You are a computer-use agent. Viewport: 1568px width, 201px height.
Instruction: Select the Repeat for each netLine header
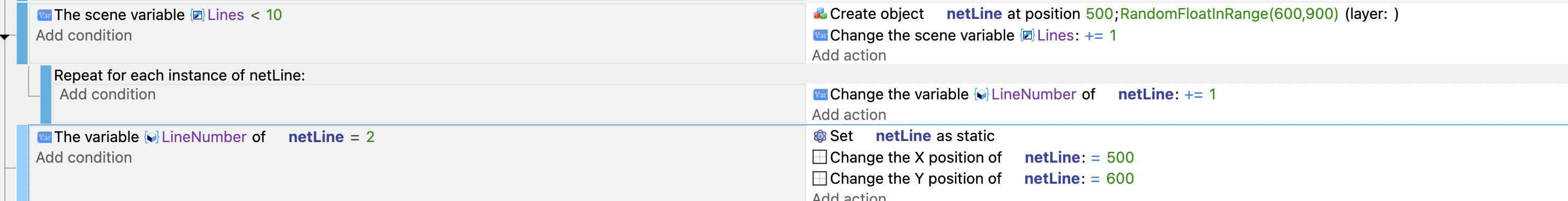pos(180,75)
